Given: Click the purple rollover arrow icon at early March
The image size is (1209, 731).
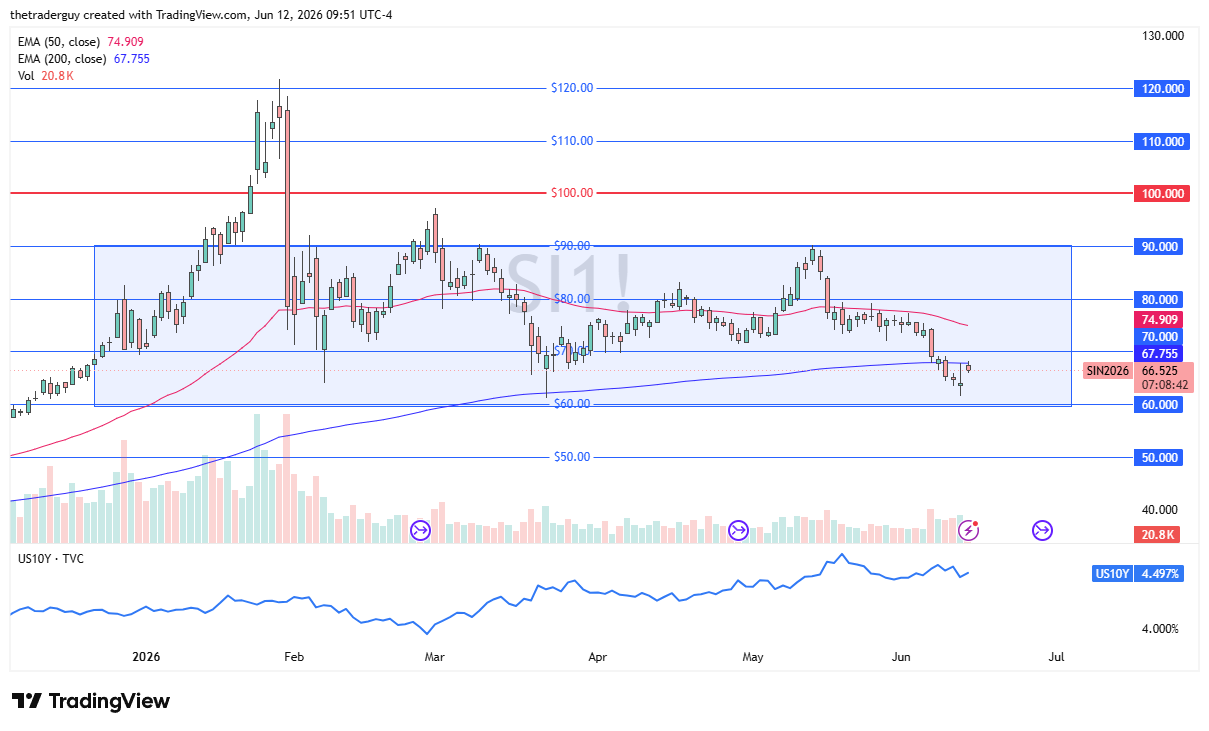Looking at the screenshot, I should [420, 530].
